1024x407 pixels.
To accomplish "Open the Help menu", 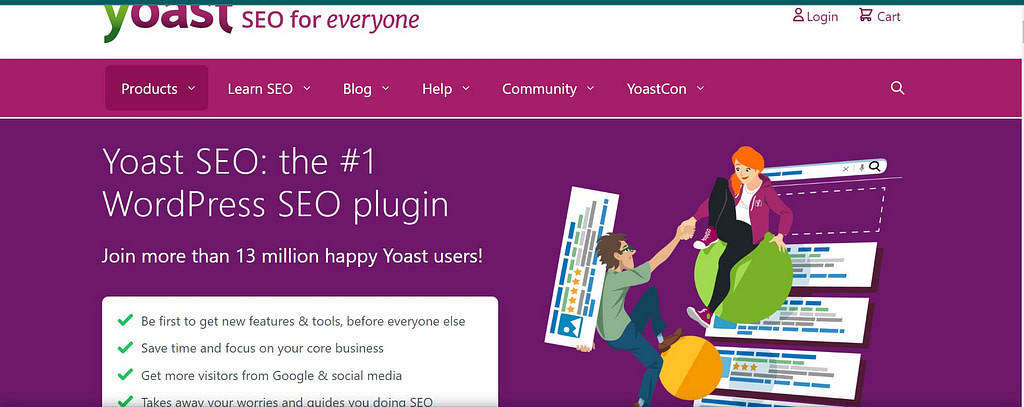I will tap(445, 88).
